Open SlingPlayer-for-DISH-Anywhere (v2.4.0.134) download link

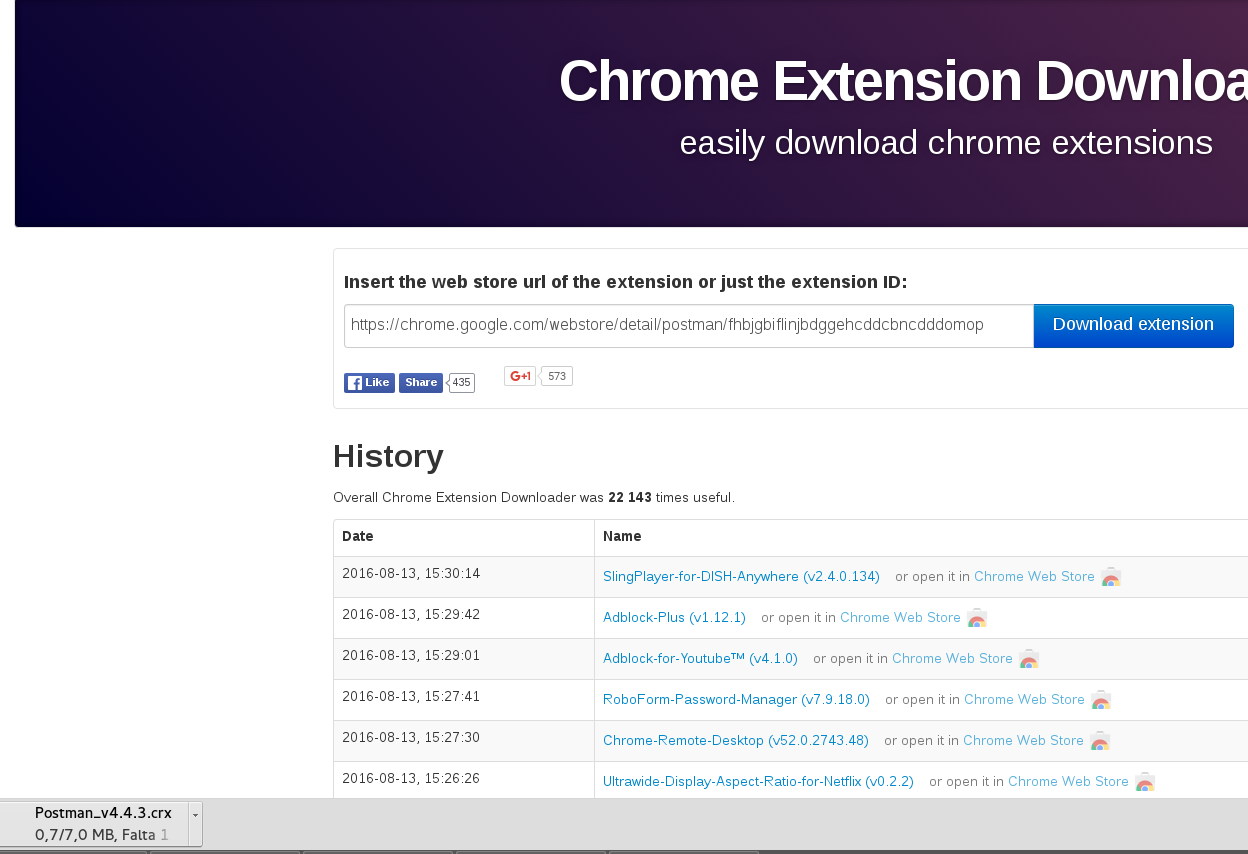pyautogui.click(x=741, y=577)
